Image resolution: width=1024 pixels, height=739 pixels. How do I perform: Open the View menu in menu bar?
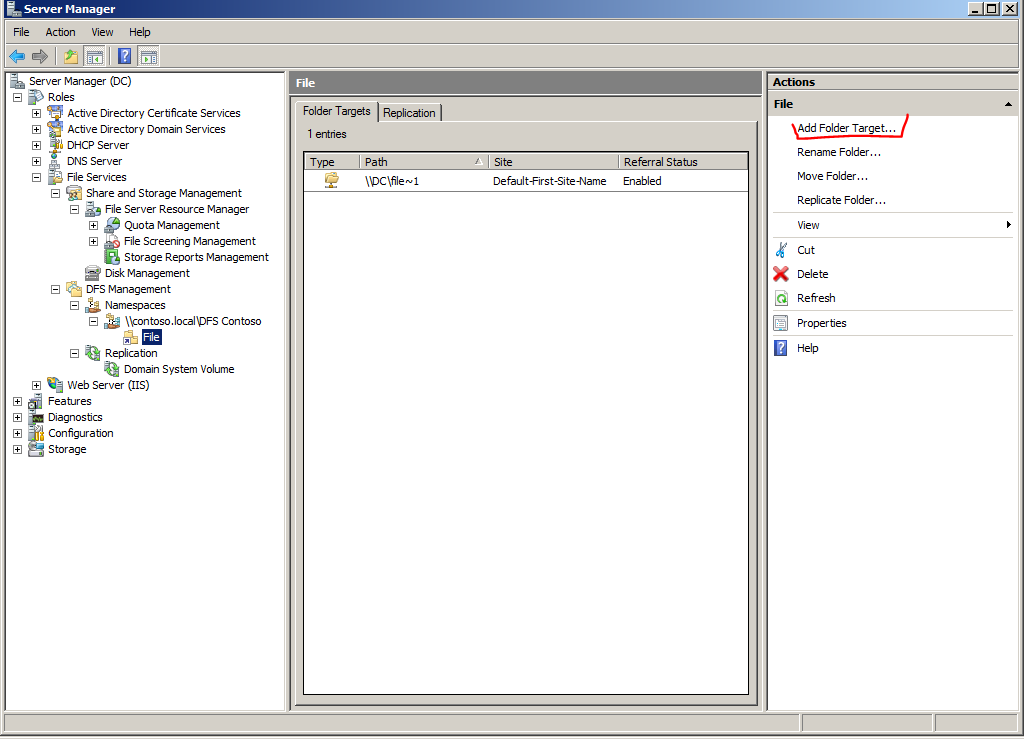(x=102, y=32)
